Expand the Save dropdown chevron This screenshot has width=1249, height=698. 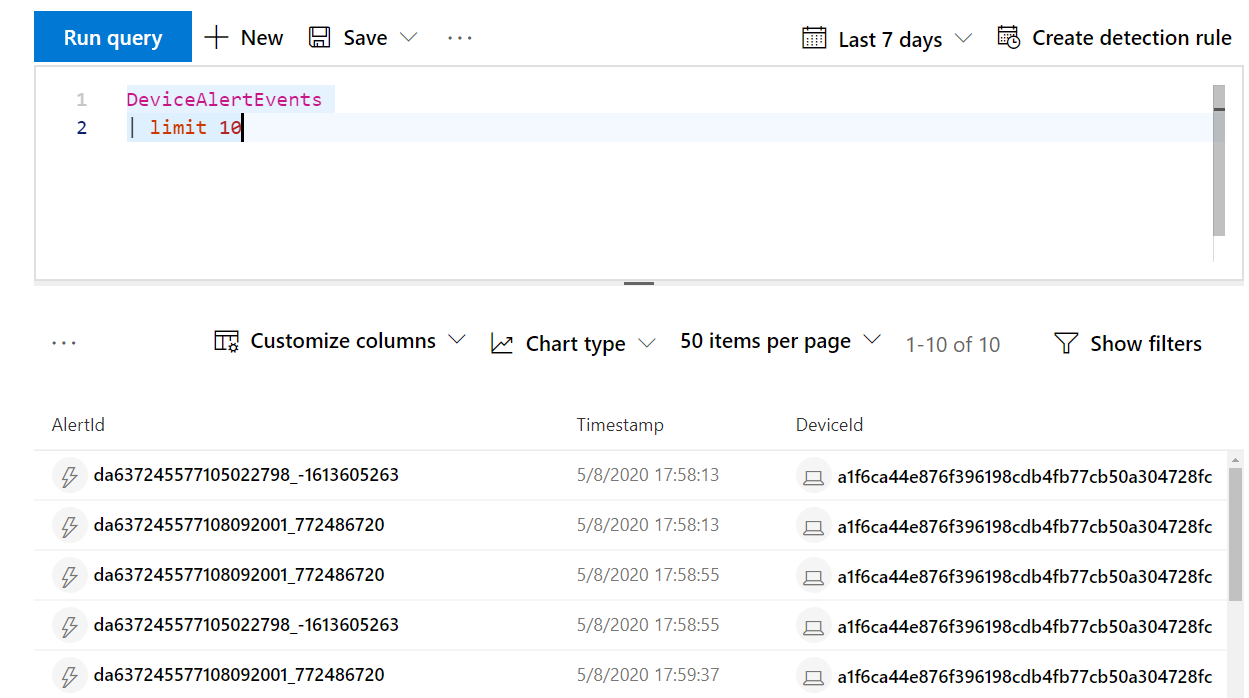tap(408, 38)
